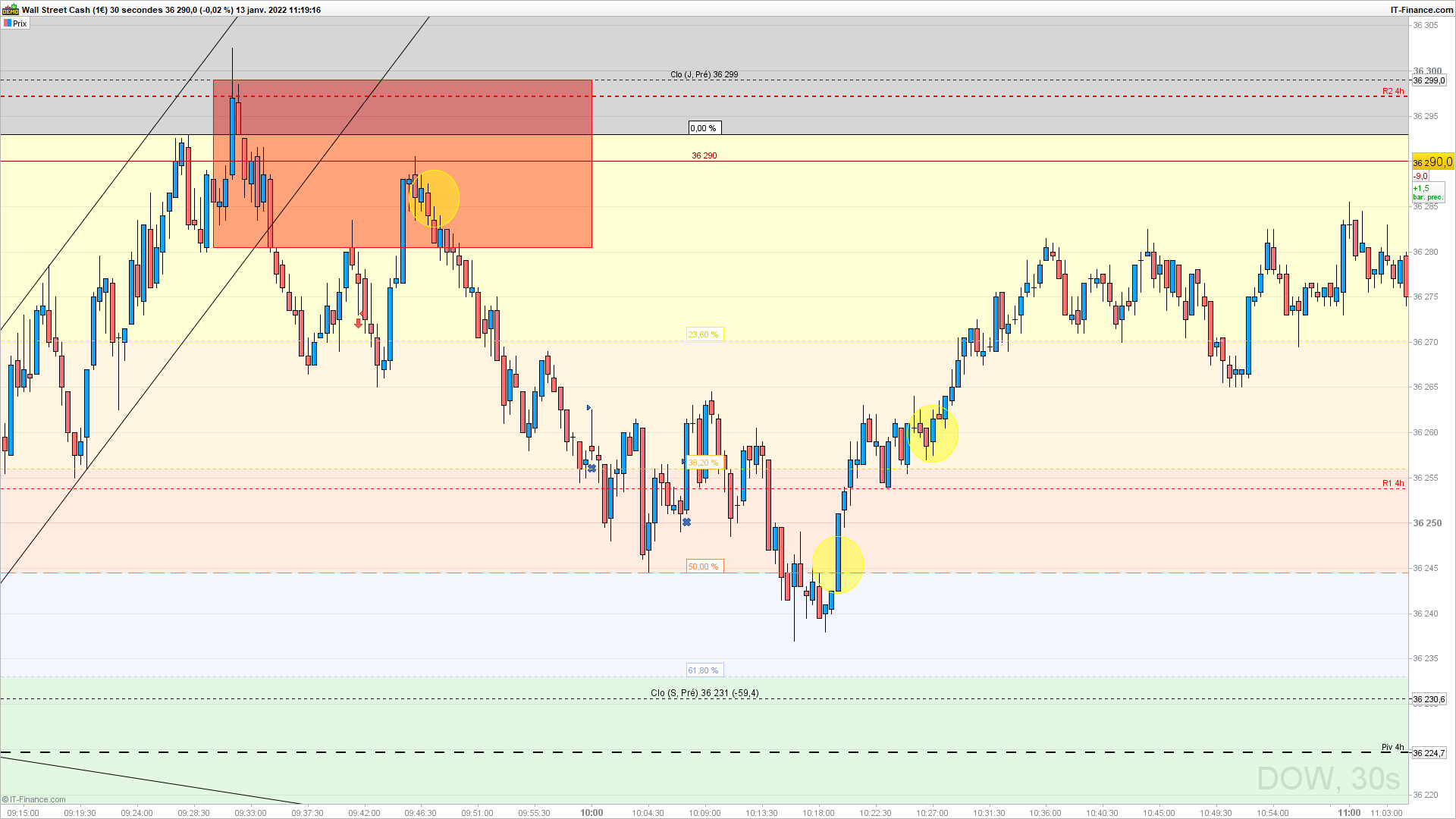Click the IT-Finance.com link at top right
The width and height of the screenshot is (1456, 819).
tap(1421, 10)
